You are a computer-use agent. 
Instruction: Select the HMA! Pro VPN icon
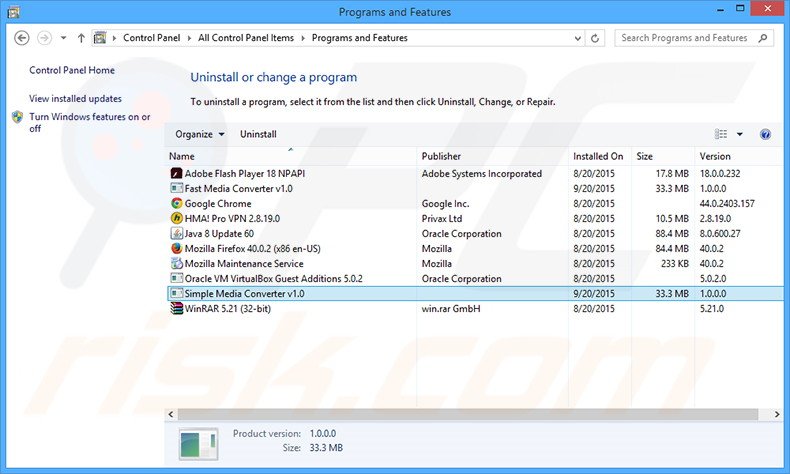click(x=176, y=218)
